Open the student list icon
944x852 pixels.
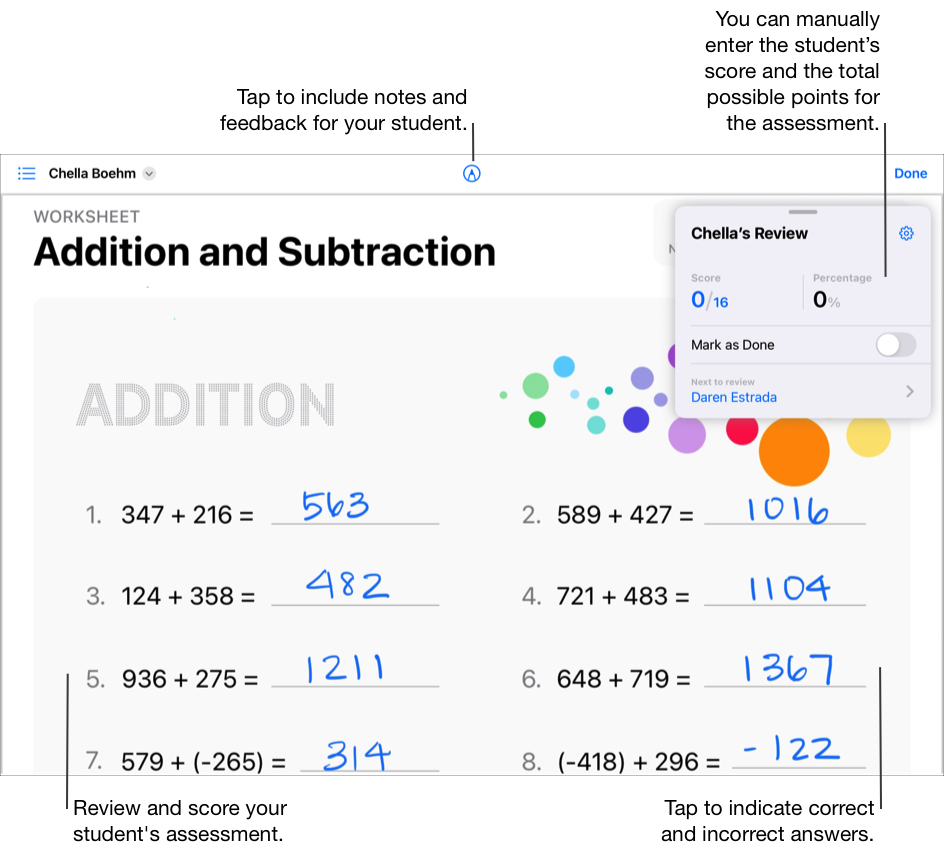(27, 173)
